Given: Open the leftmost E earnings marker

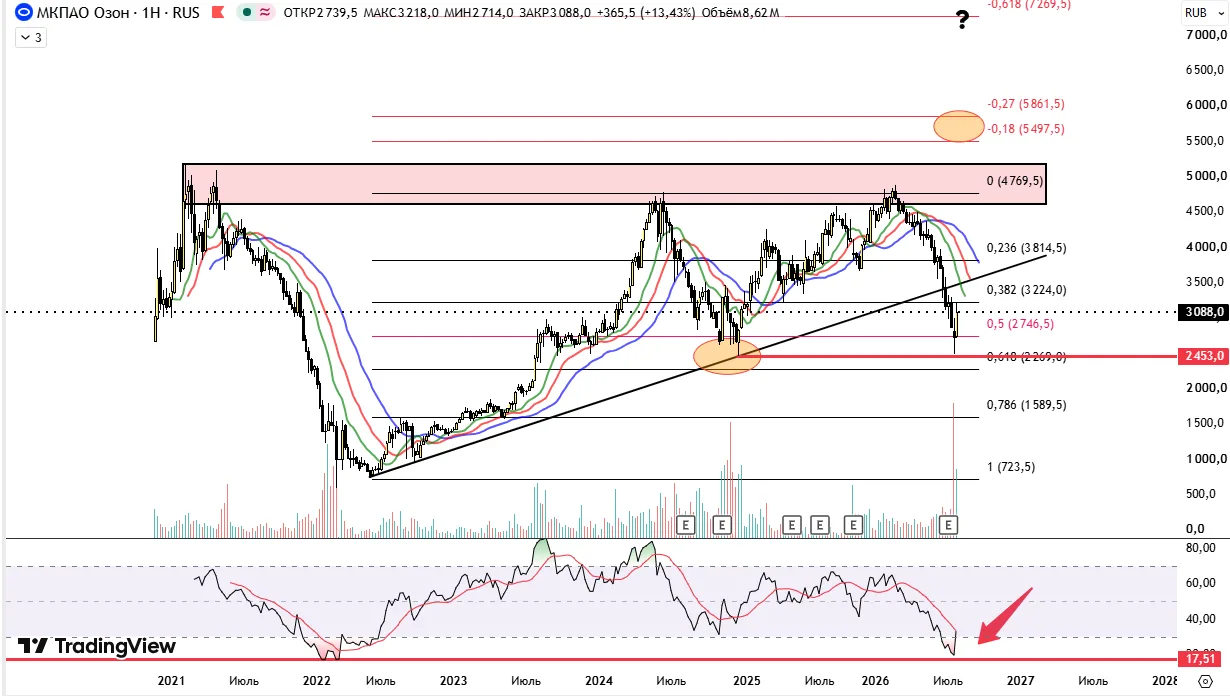Looking at the screenshot, I should (686, 523).
